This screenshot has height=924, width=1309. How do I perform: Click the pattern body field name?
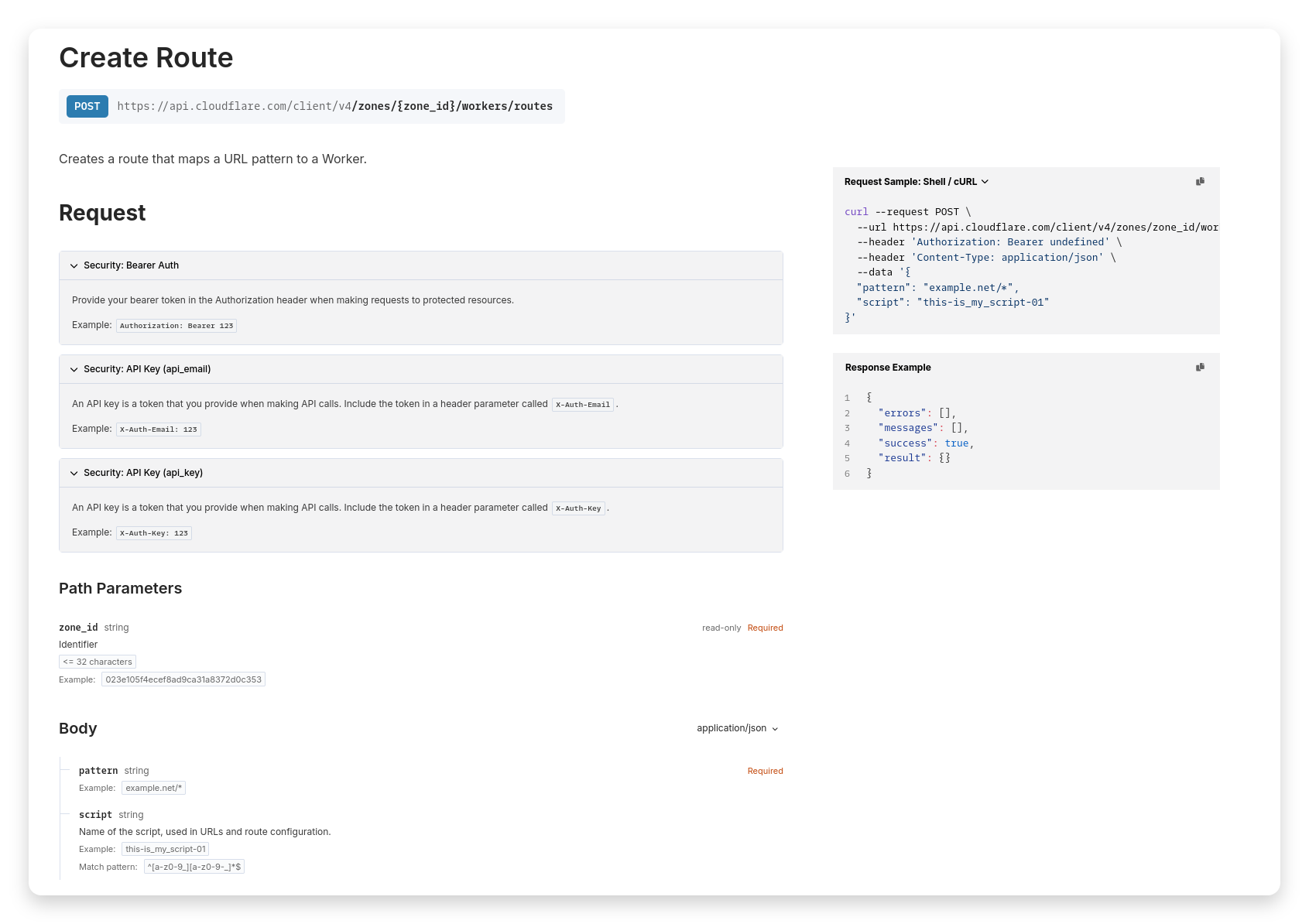tap(98, 771)
